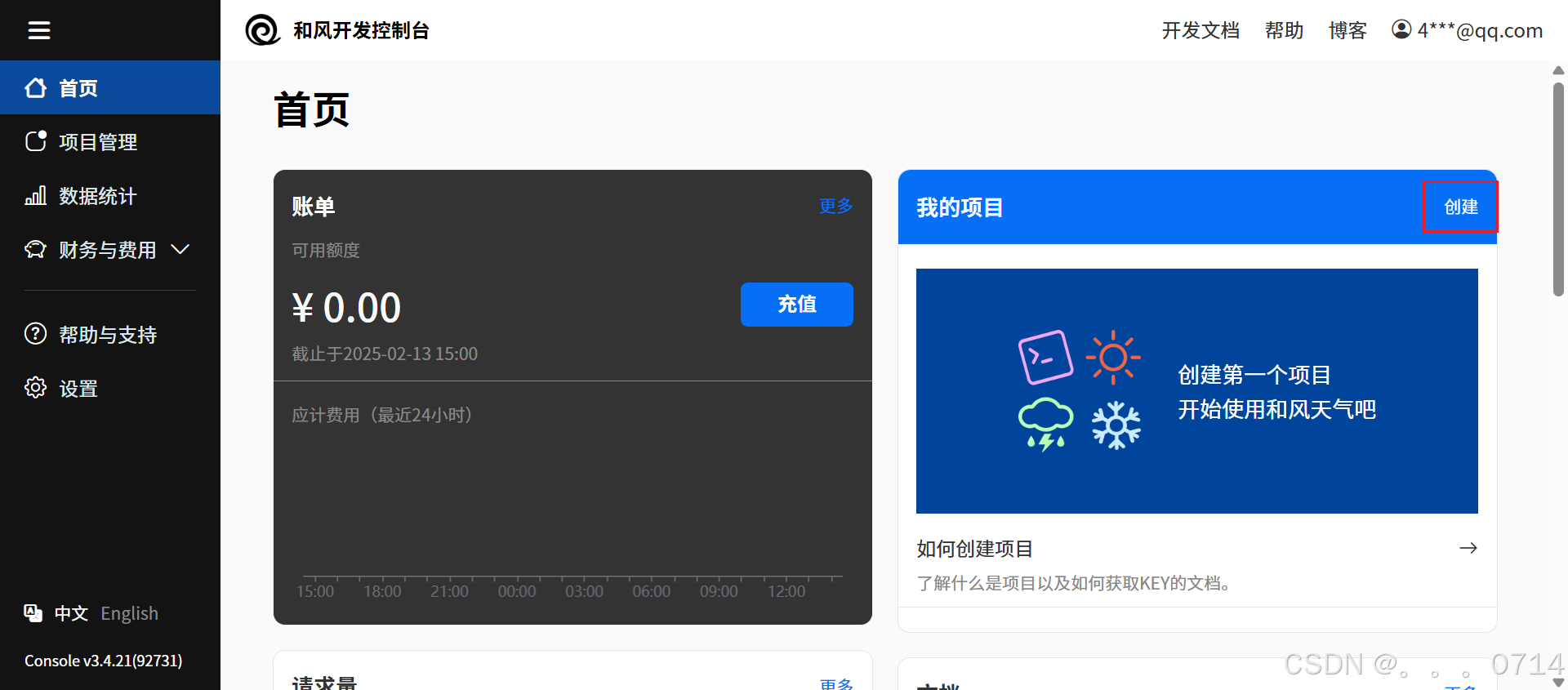Click 更多 in the 请求量 card
The width and height of the screenshot is (1568, 690).
[836, 684]
